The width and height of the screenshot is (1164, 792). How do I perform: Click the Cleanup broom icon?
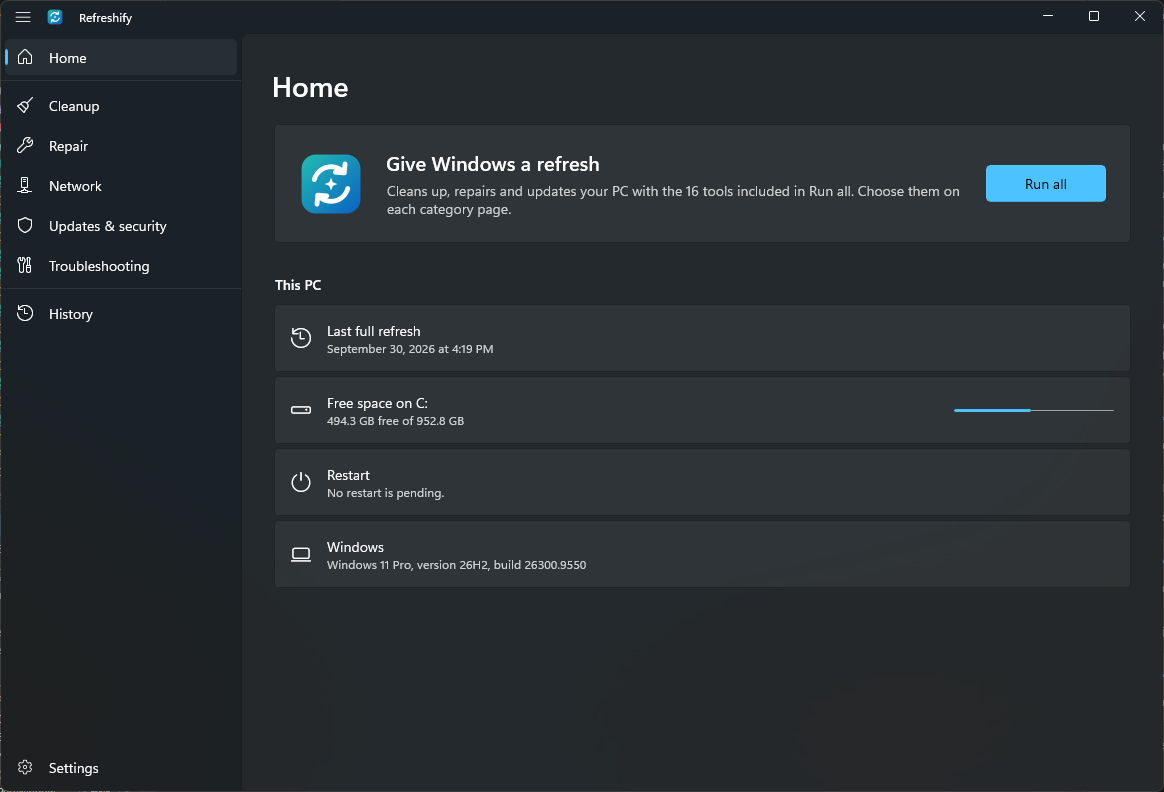[x=25, y=105]
